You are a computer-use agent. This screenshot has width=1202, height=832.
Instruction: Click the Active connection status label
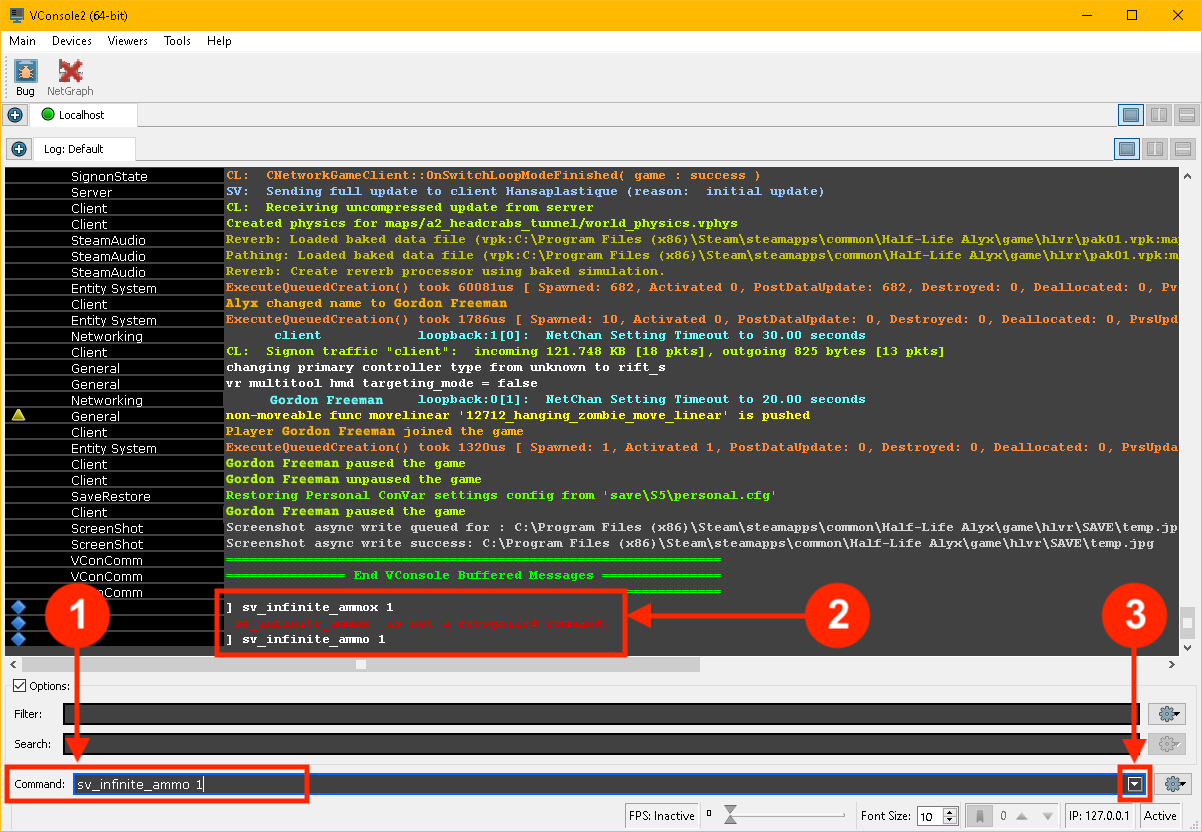(1160, 816)
